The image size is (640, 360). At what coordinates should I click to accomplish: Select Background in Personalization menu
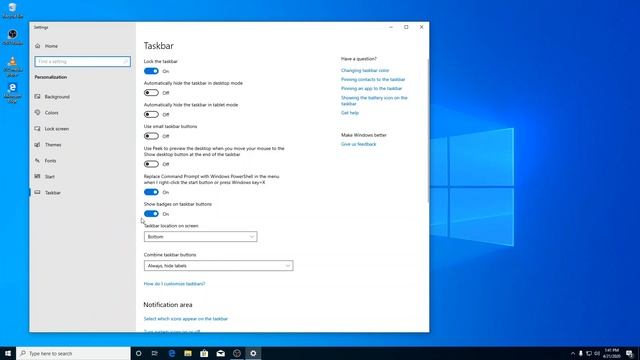(x=57, y=97)
